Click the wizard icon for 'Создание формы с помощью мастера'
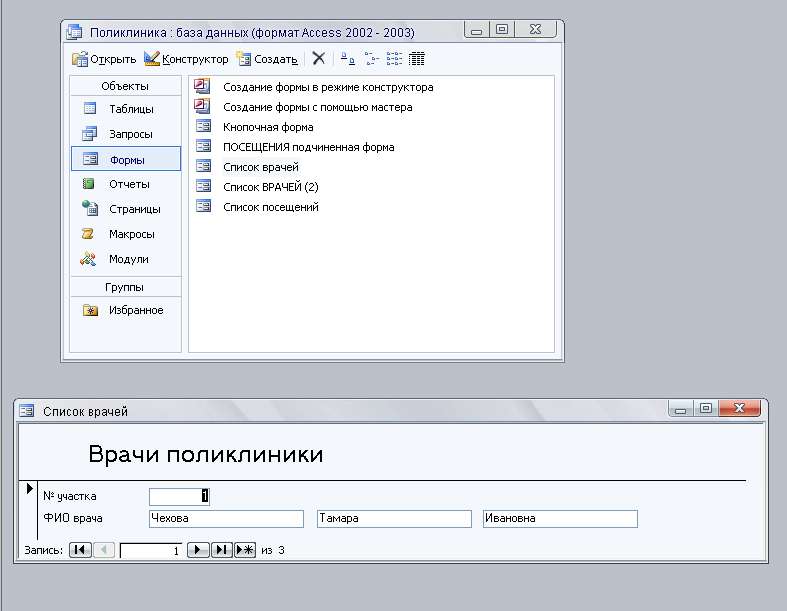787x611 pixels. [202, 106]
